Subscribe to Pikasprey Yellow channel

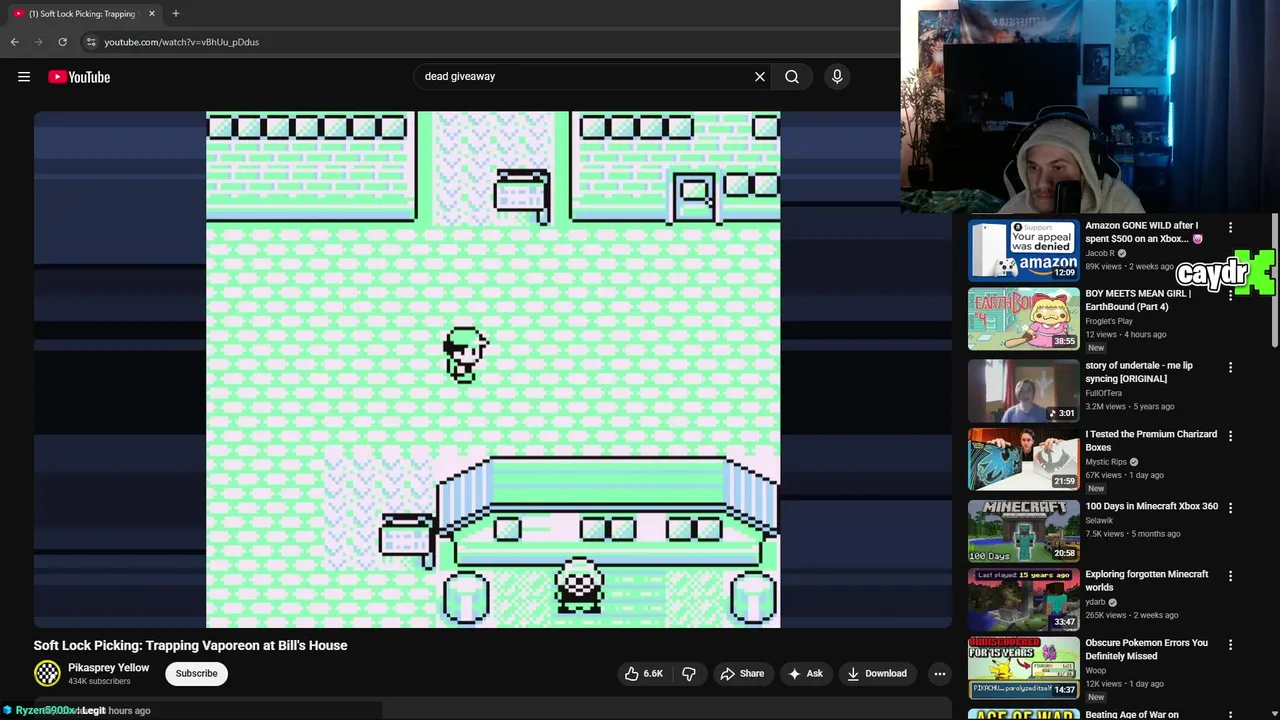[196, 673]
